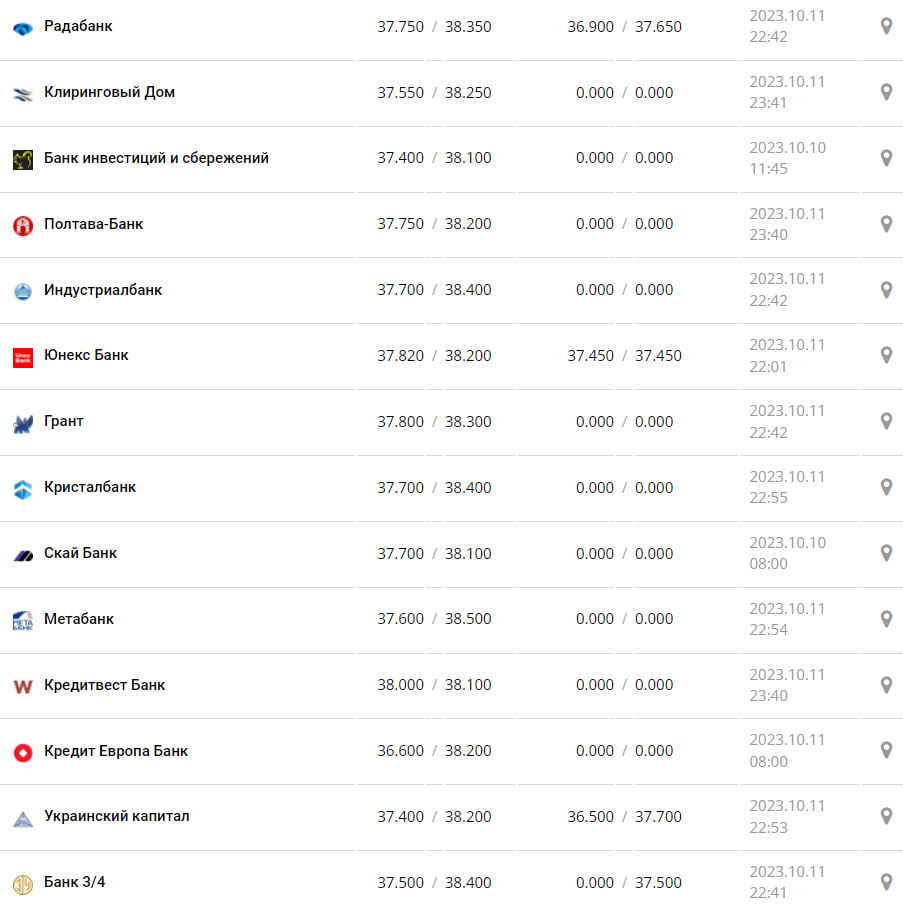
Task: Open location marker for Клиринговый Дом
Action: (x=885, y=92)
